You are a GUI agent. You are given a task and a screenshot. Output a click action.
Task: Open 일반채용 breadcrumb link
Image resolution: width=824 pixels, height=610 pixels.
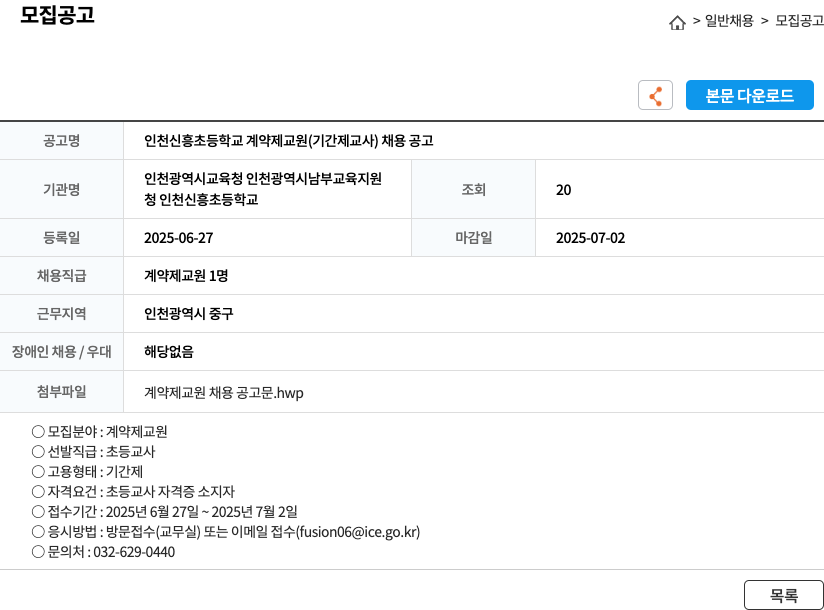pyautogui.click(x=729, y=20)
